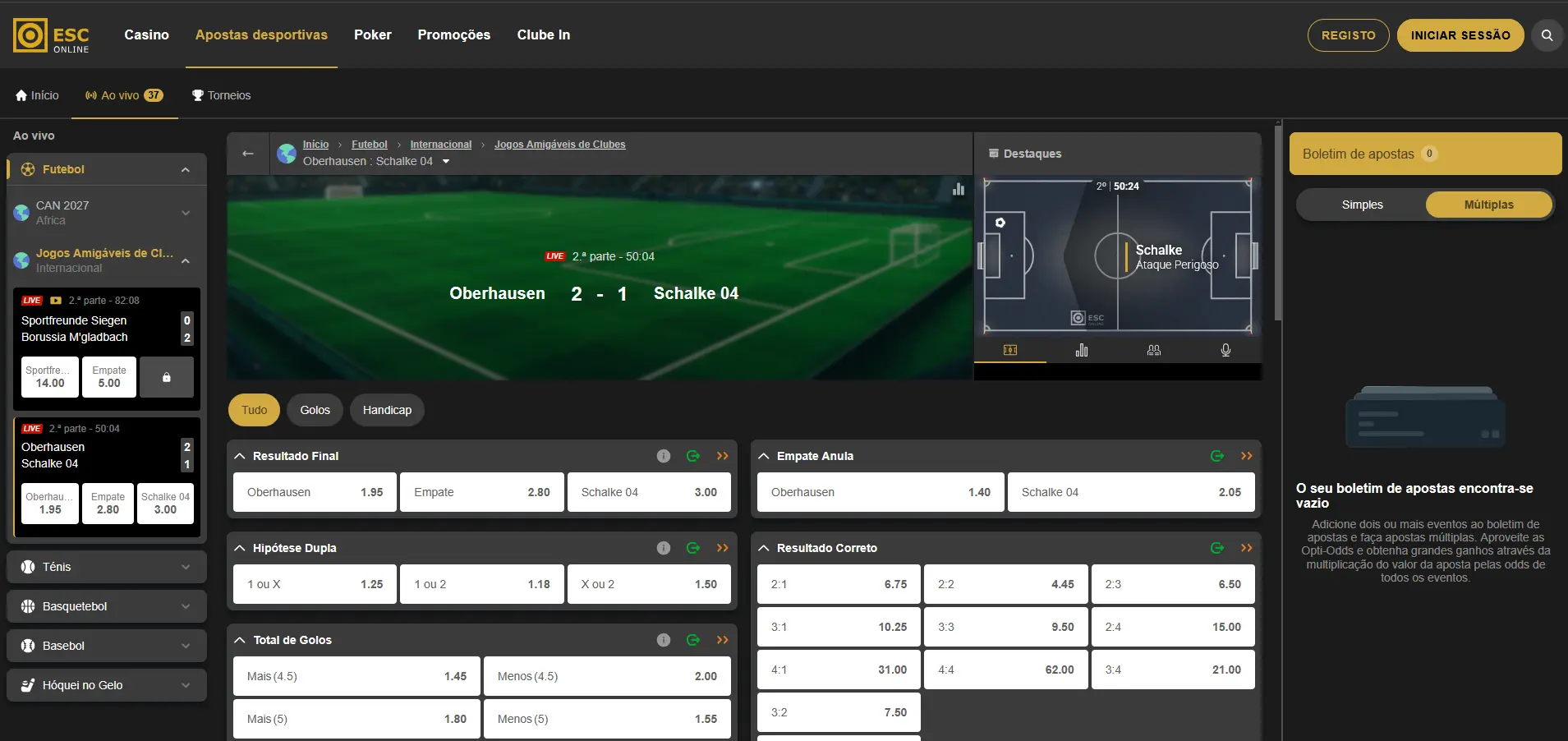This screenshot has width=1568, height=741.
Task: Go back with the left arrow icon
Action: tap(248, 154)
